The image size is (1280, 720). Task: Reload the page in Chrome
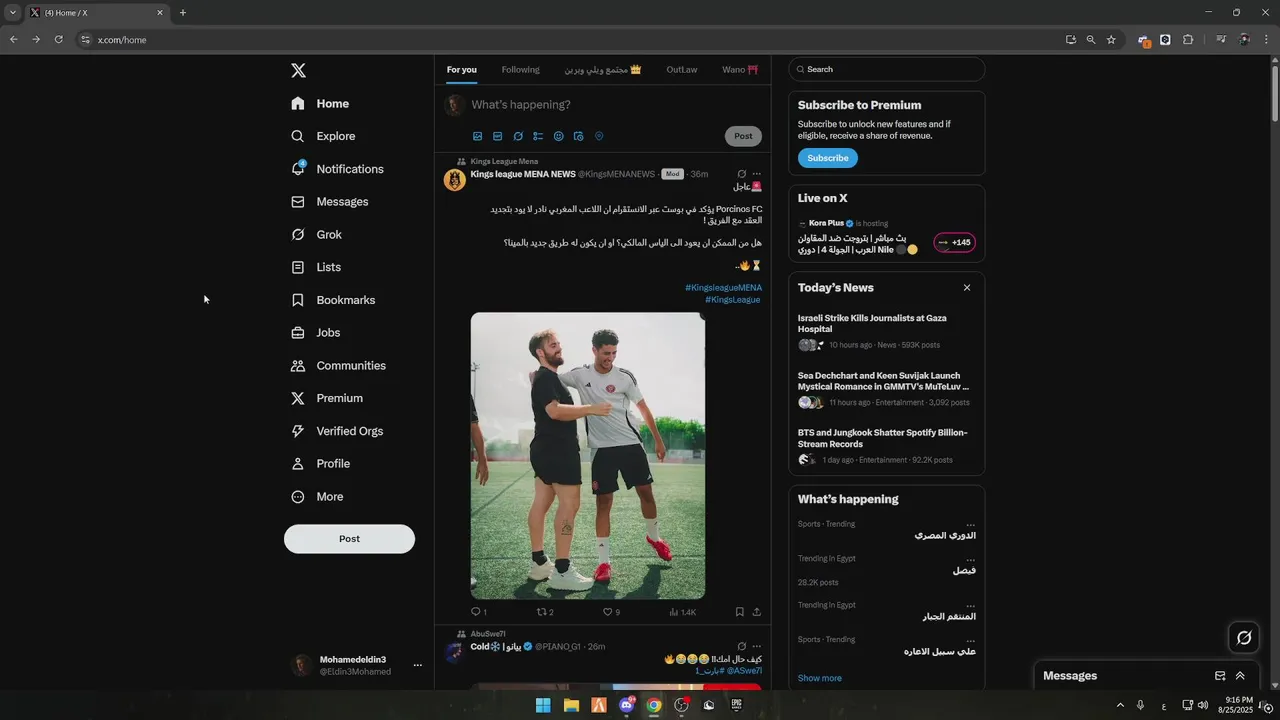point(58,40)
